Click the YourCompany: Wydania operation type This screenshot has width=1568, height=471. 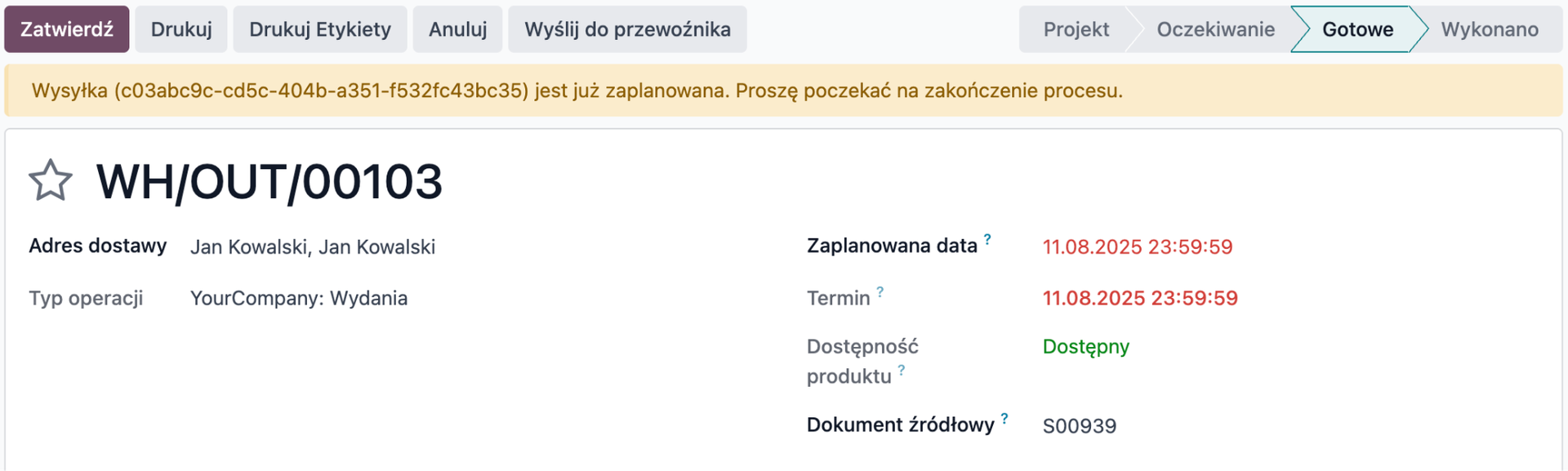[299, 299]
